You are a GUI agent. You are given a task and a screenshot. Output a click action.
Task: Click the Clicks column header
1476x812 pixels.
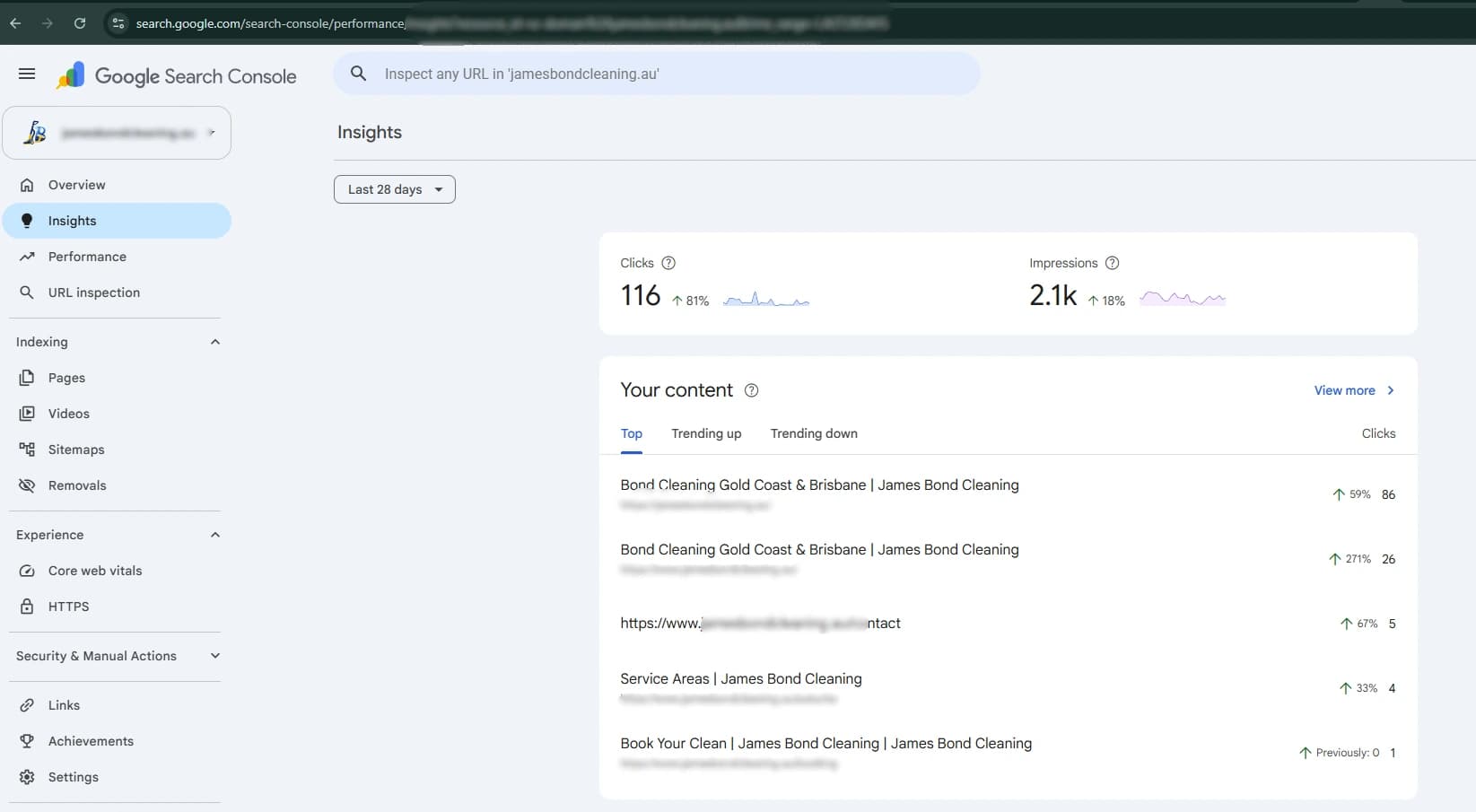[x=1378, y=433]
